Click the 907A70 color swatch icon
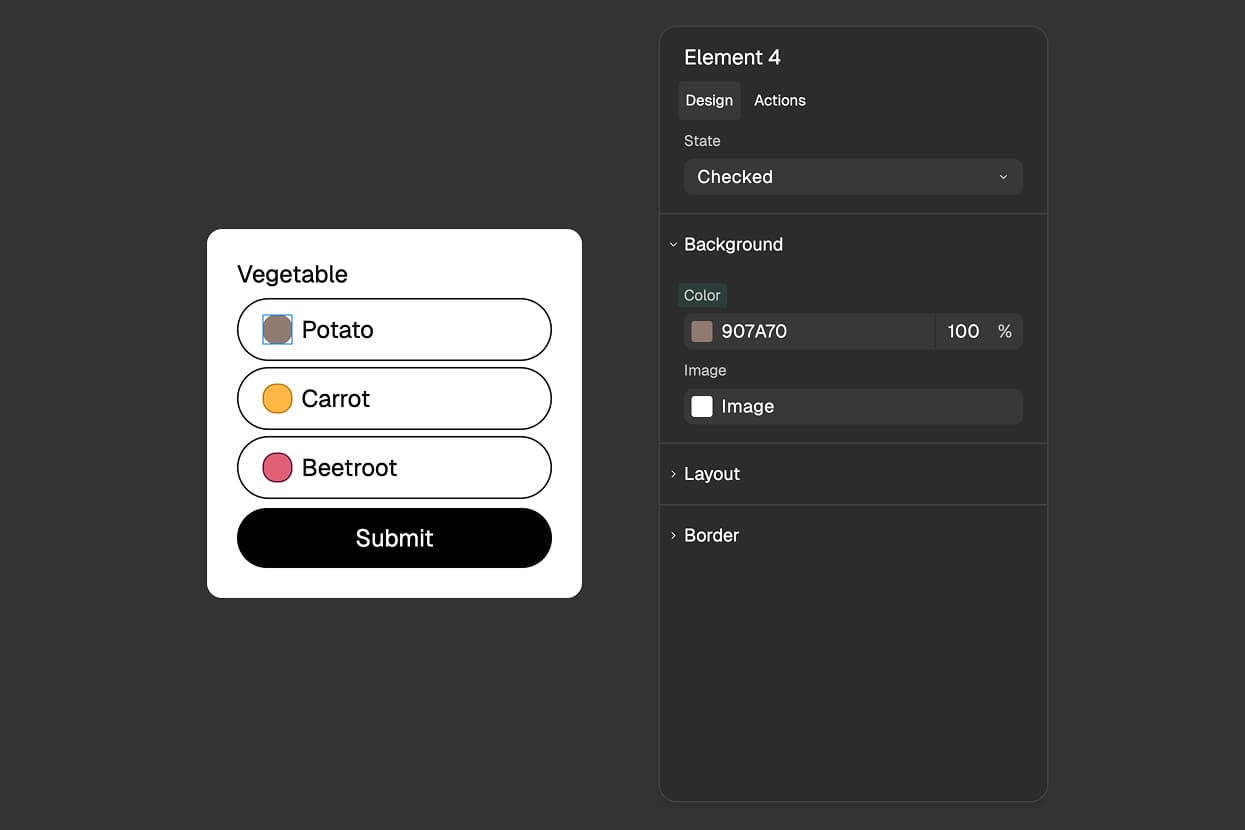1245x830 pixels. 700,331
